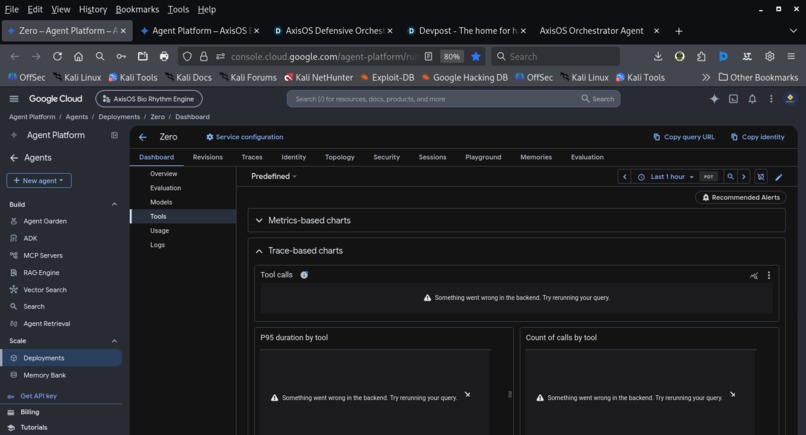
Task: Toggle the PDT timezone chip
Action: pos(708,177)
